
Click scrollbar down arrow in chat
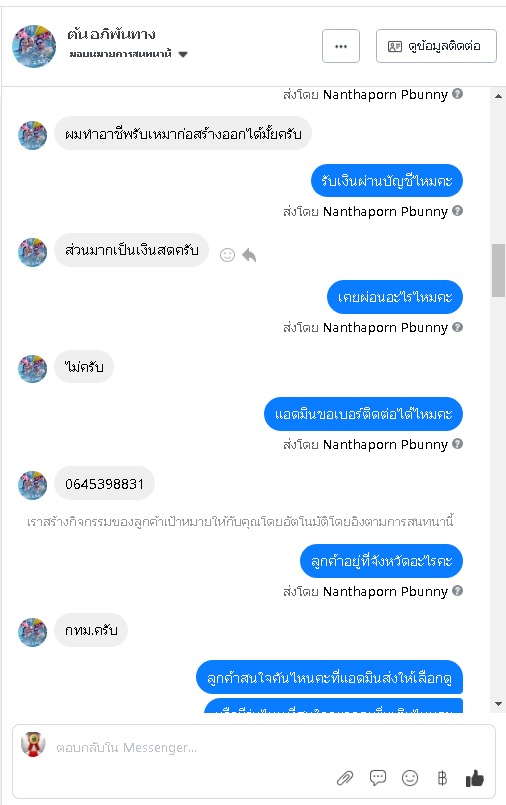(498, 704)
